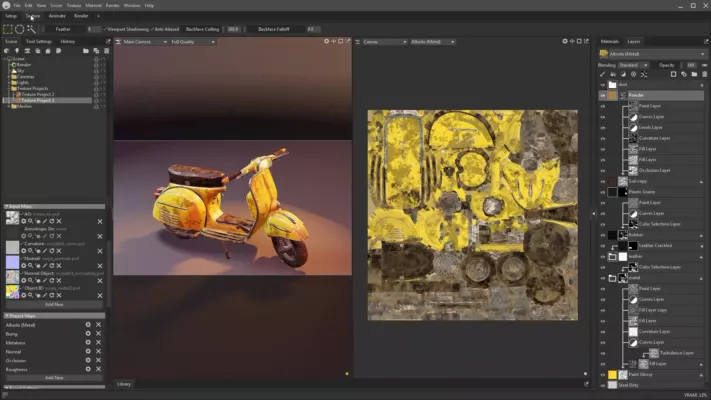Click the Feather value field
Screen dimensions: 711x400
pos(94,29)
